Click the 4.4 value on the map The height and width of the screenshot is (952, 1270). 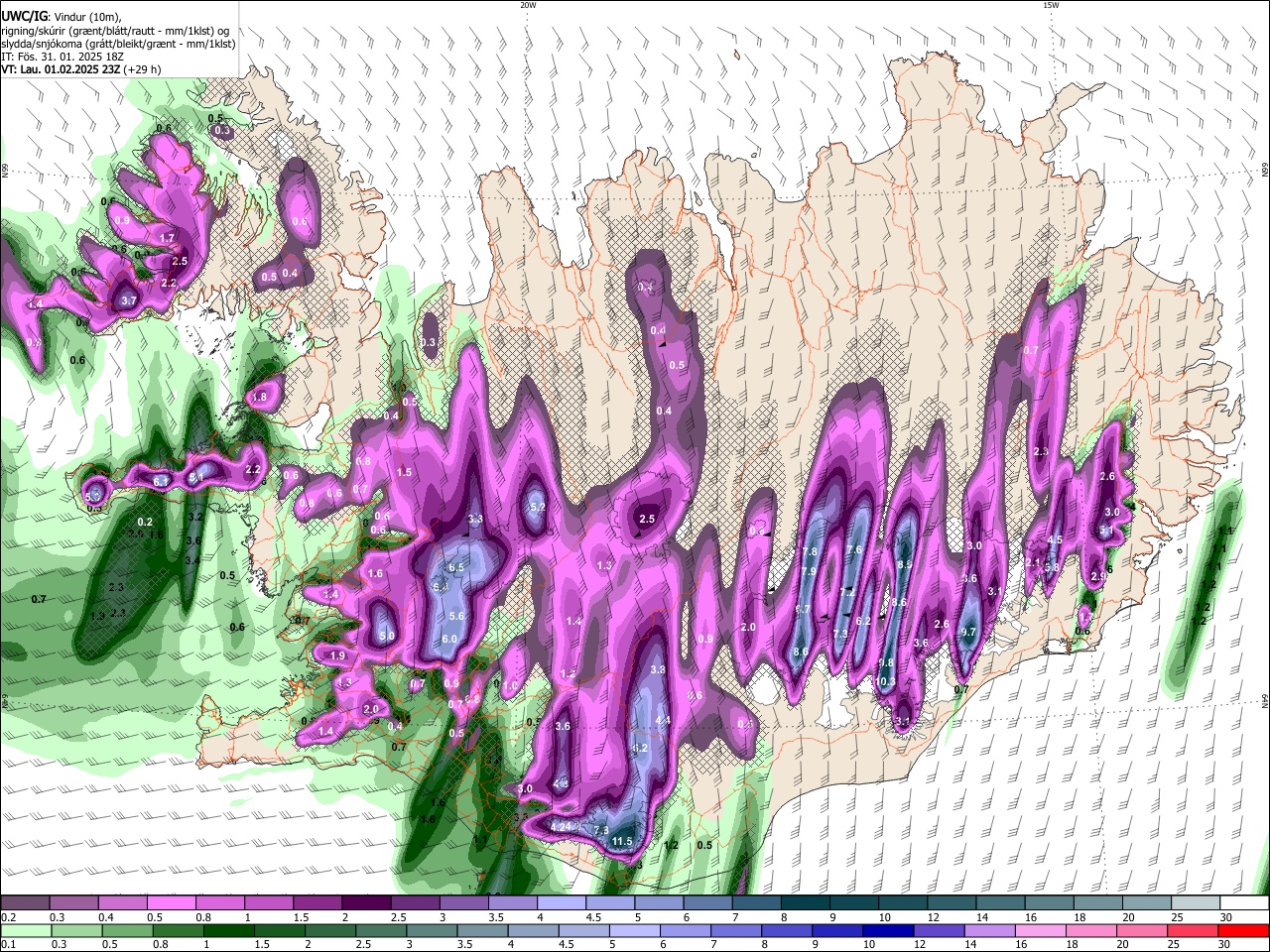[663, 720]
